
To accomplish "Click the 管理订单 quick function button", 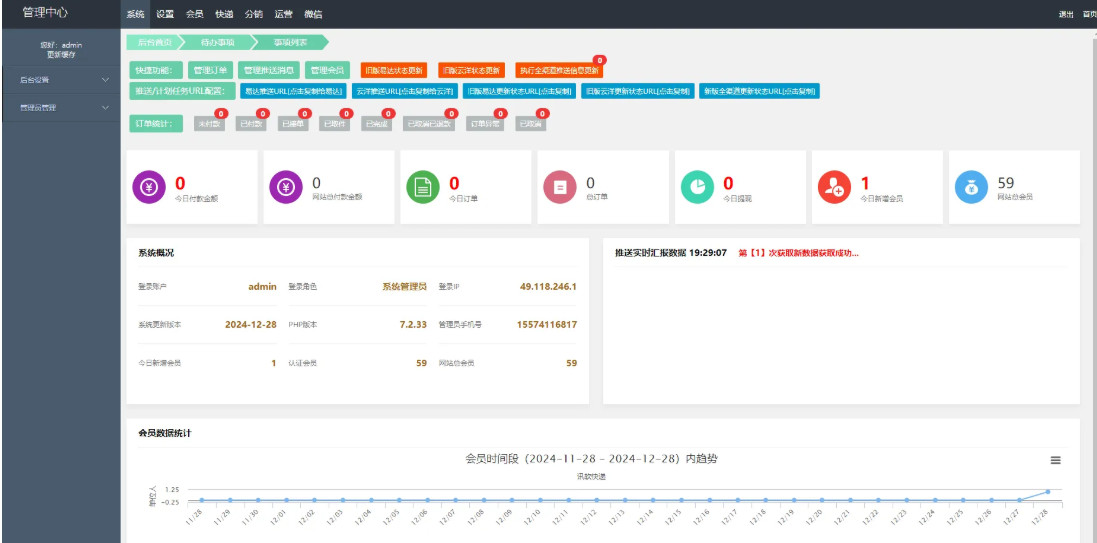I will pos(210,71).
